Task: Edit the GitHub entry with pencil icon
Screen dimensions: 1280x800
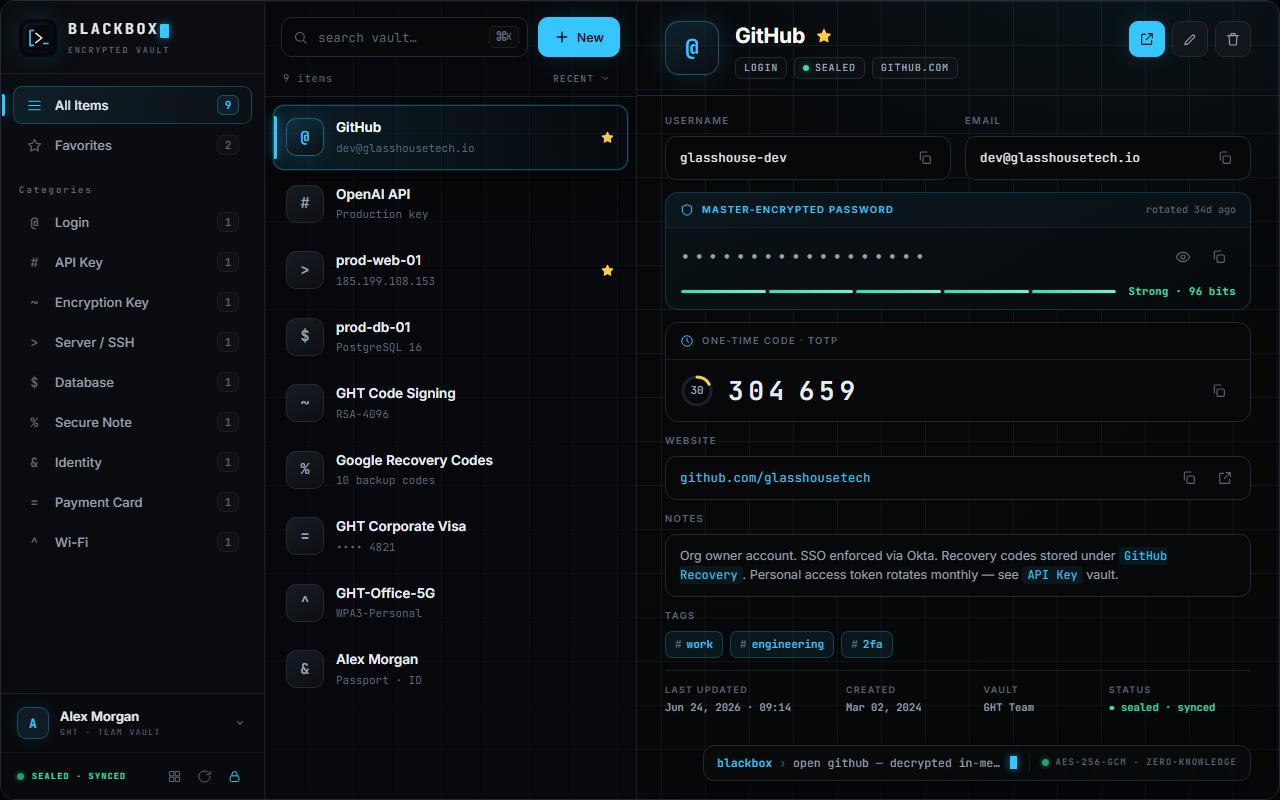Action: coord(1190,39)
